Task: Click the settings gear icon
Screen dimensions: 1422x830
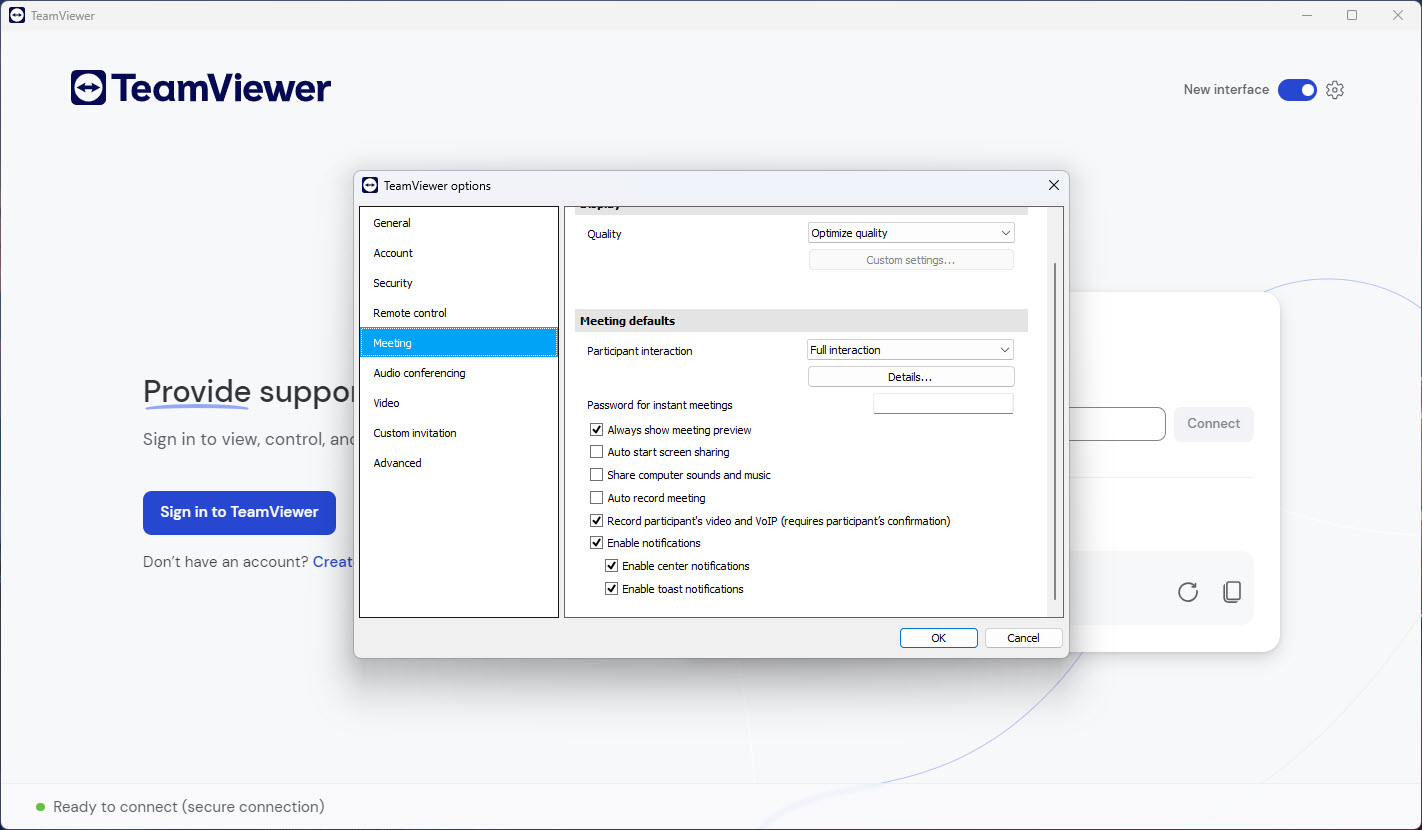Action: click(1335, 90)
